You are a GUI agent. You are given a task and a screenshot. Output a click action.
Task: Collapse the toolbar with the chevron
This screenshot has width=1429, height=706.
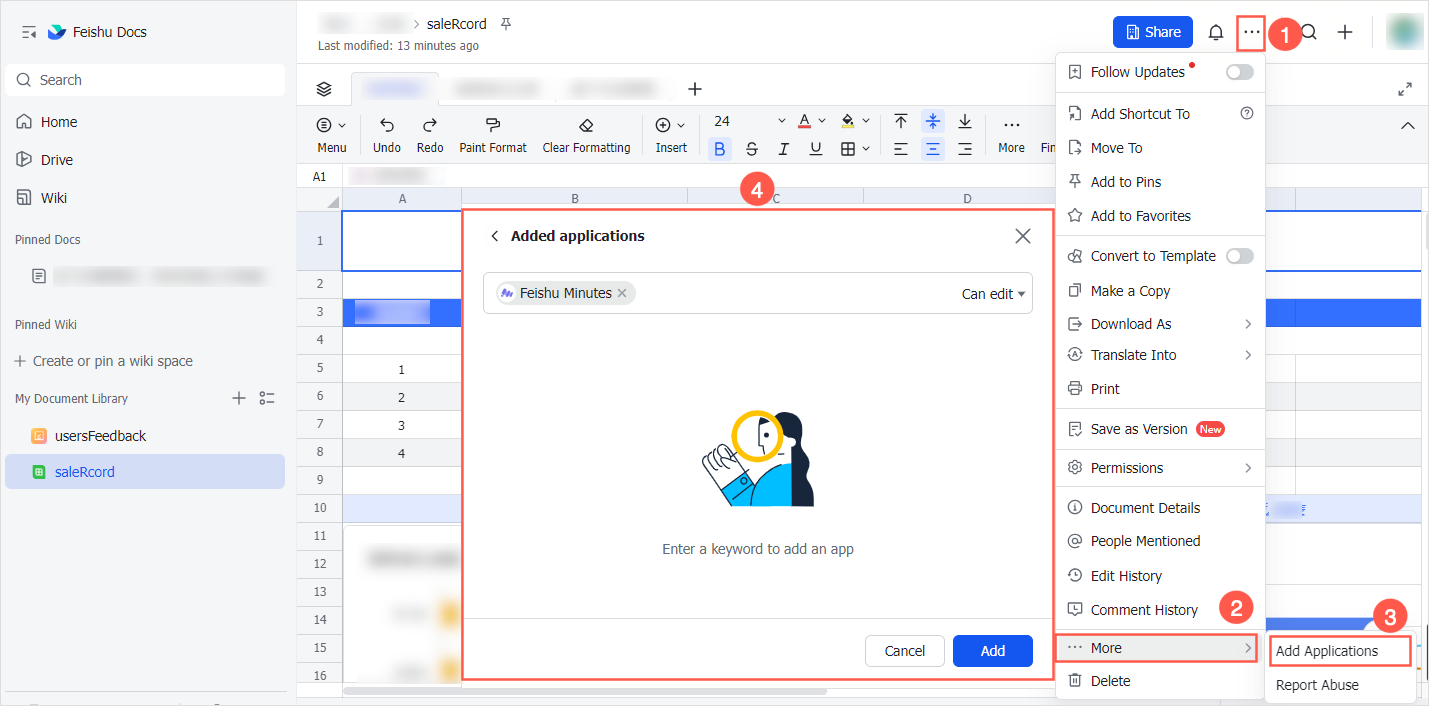click(x=1408, y=126)
